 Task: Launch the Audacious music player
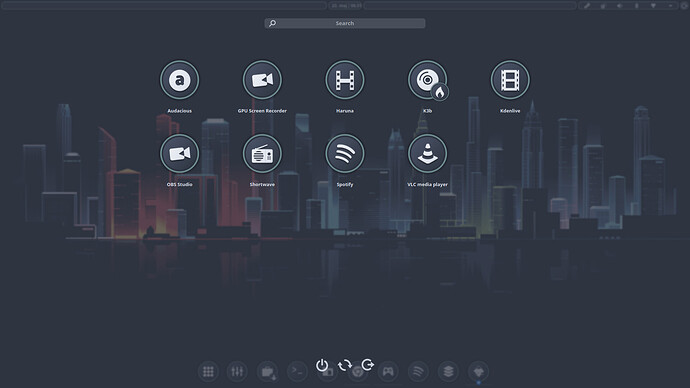point(180,80)
